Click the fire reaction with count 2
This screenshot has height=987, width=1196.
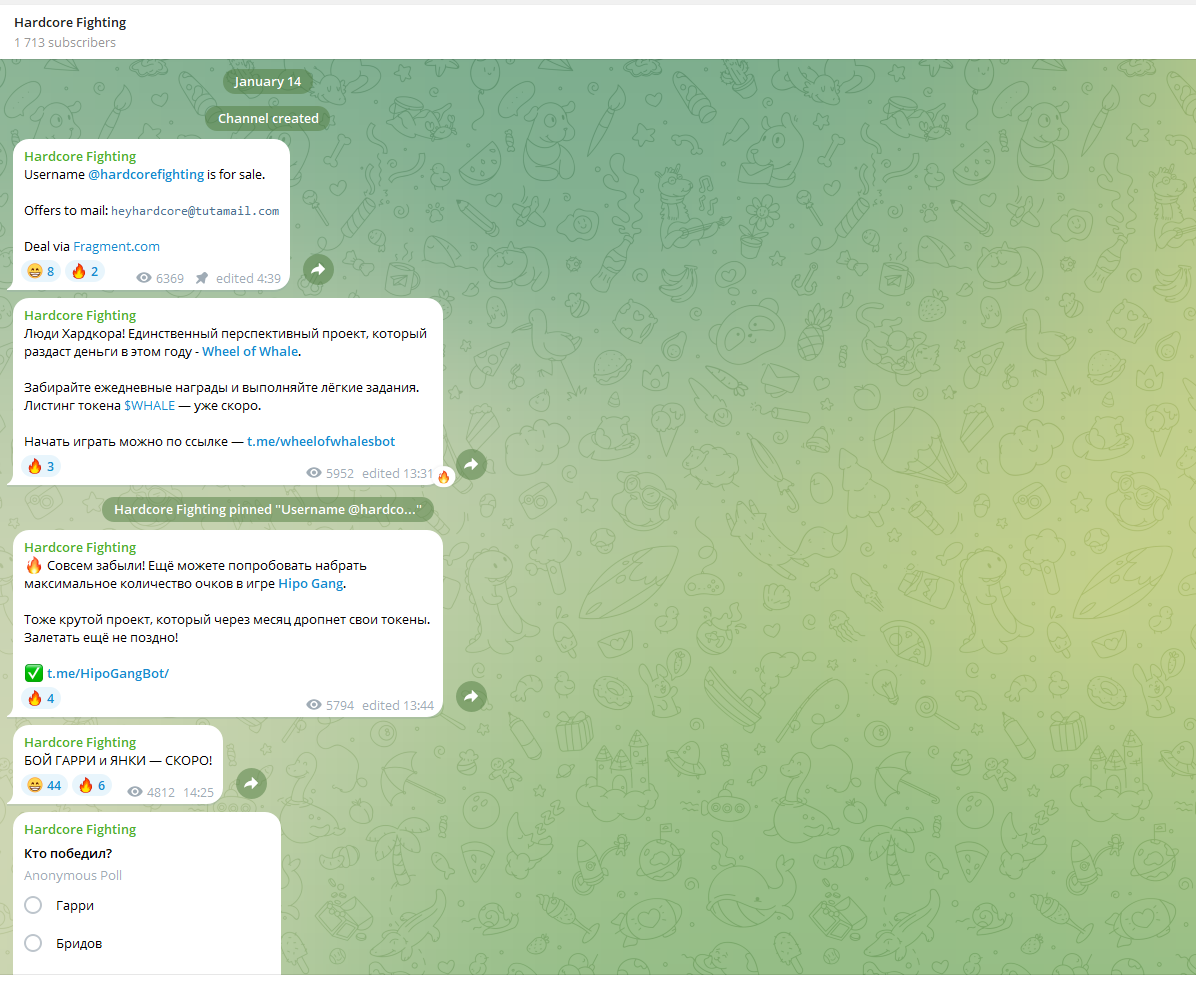click(x=85, y=271)
